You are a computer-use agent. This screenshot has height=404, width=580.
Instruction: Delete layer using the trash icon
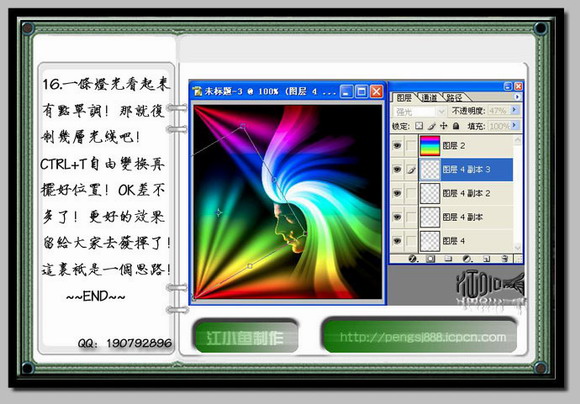click(x=505, y=259)
